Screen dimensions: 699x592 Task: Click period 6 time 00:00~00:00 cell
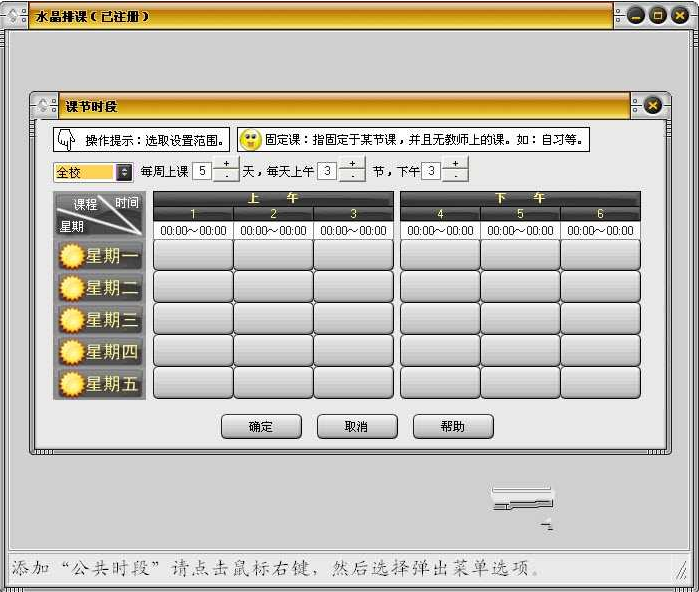point(600,230)
